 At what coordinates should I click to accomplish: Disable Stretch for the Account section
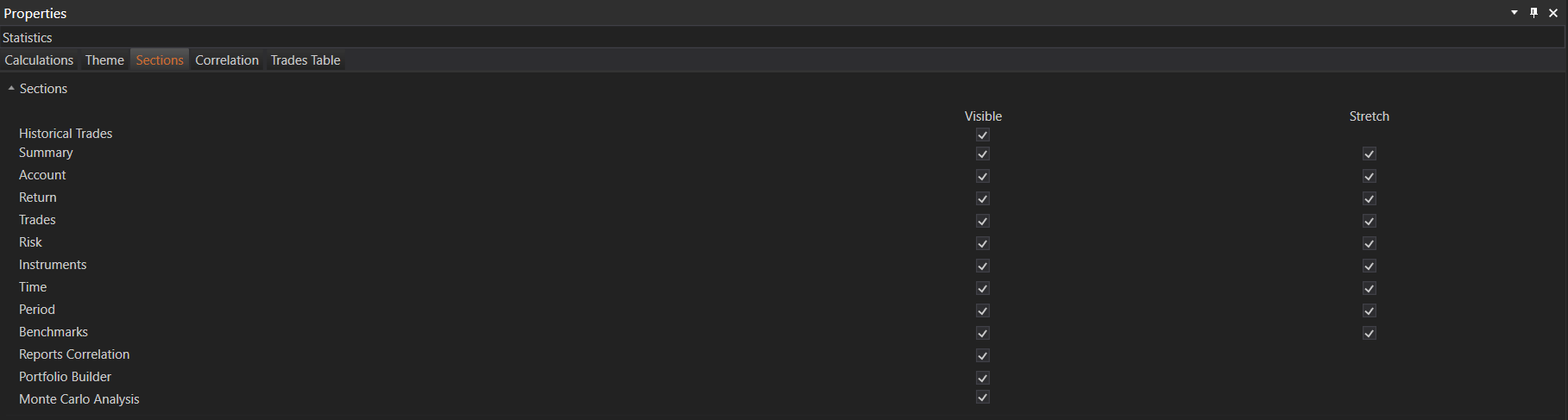click(x=1370, y=176)
